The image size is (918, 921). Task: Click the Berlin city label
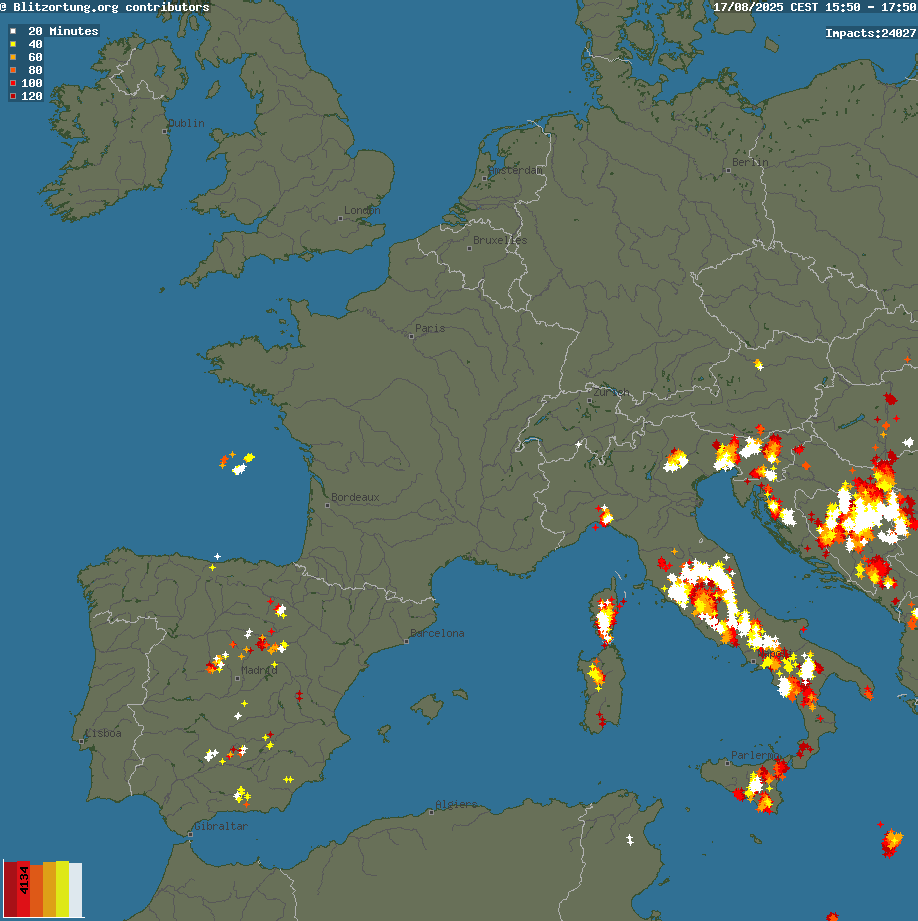pyautogui.click(x=750, y=162)
